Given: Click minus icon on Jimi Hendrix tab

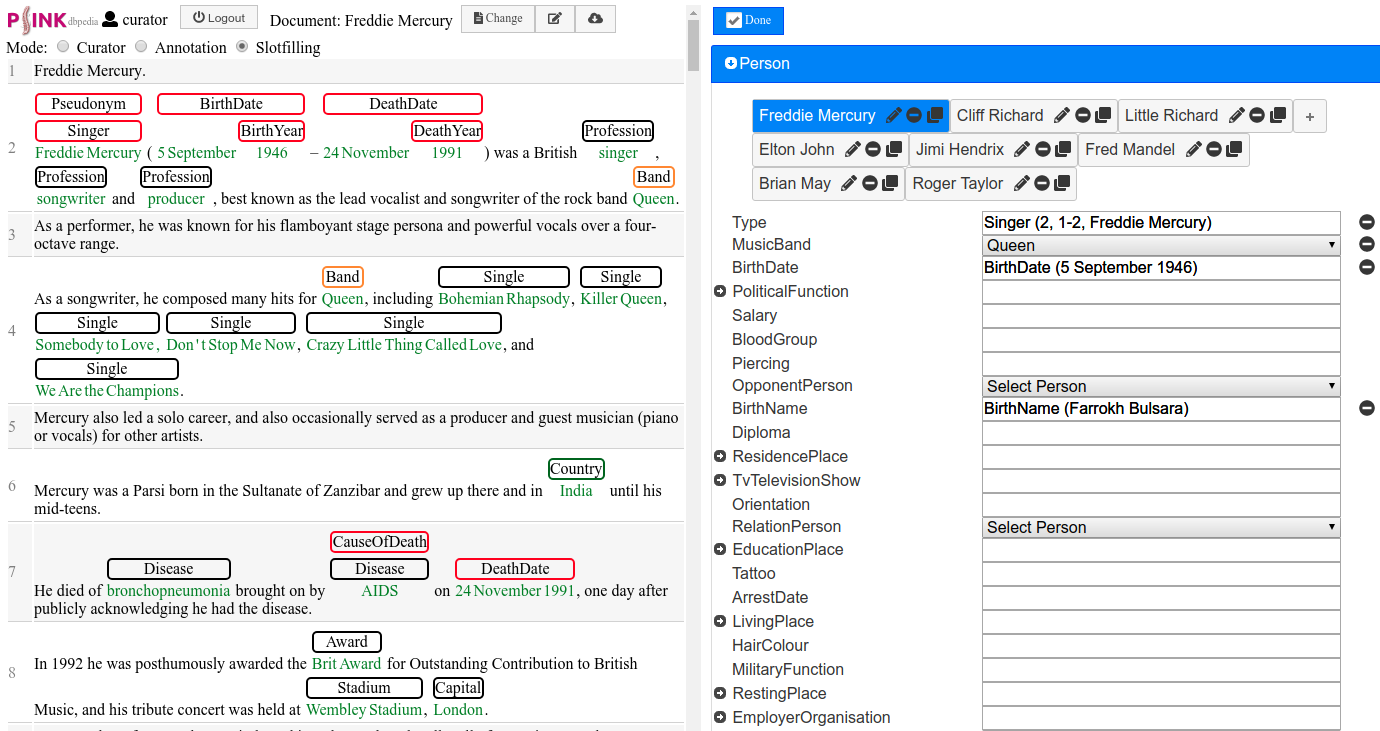Looking at the screenshot, I should 1042,150.
